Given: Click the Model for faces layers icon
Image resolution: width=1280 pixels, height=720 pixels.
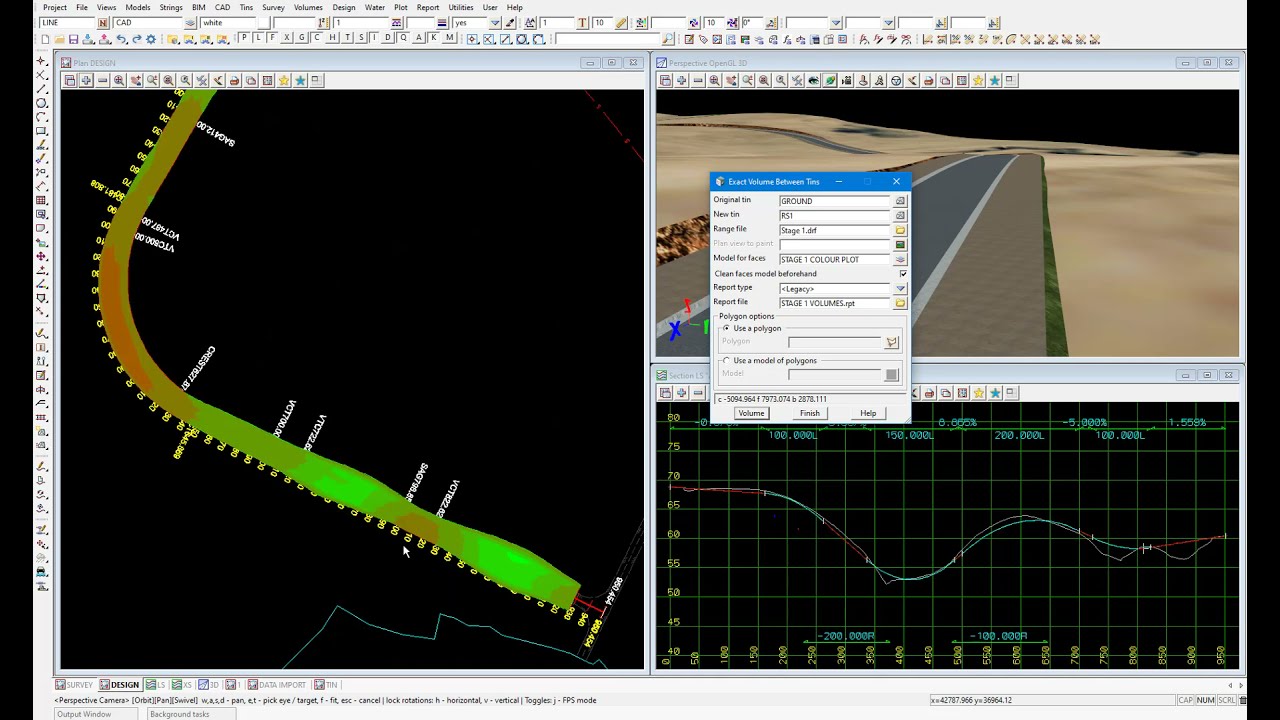Looking at the screenshot, I should [900, 259].
